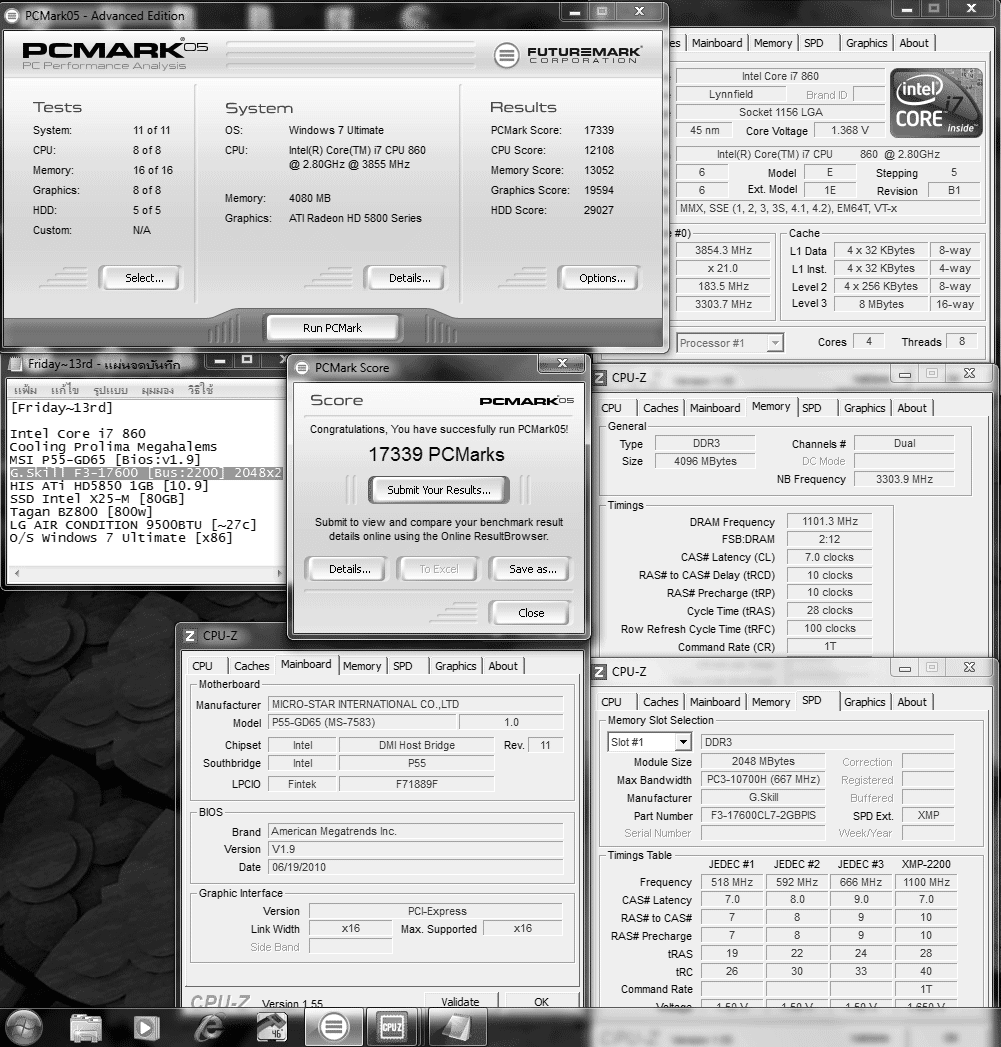Click the Notepad horizontal scrollbar right arrow

[x=280, y=574]
